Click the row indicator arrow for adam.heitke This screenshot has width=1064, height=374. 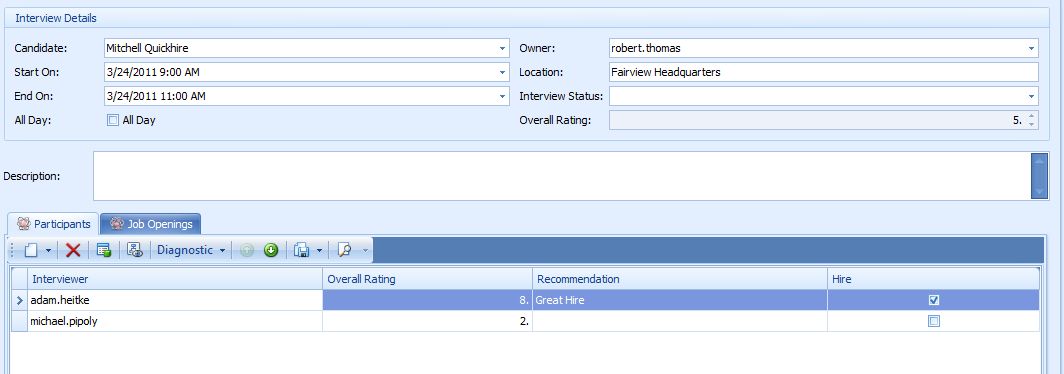(x=20, y=300)
